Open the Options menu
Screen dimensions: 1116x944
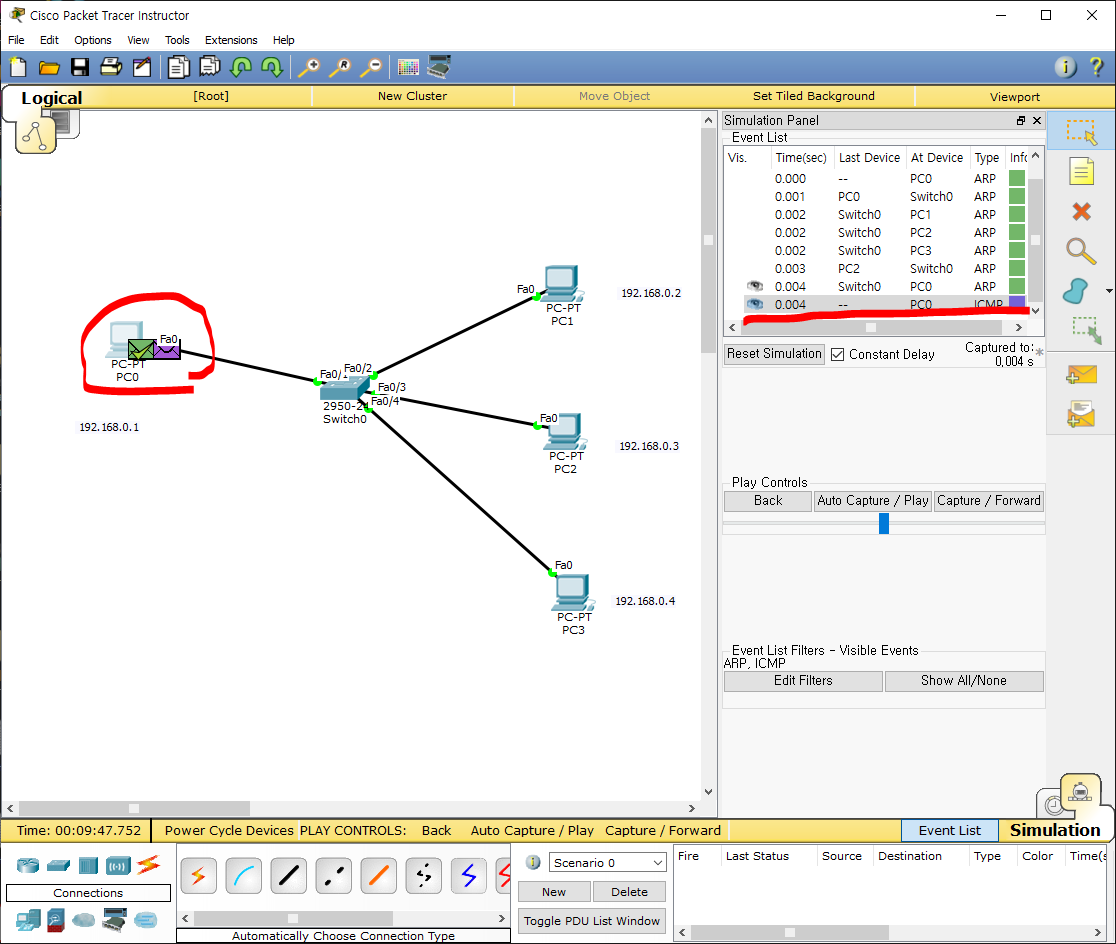pyautogui.click(x=93, y=40)
